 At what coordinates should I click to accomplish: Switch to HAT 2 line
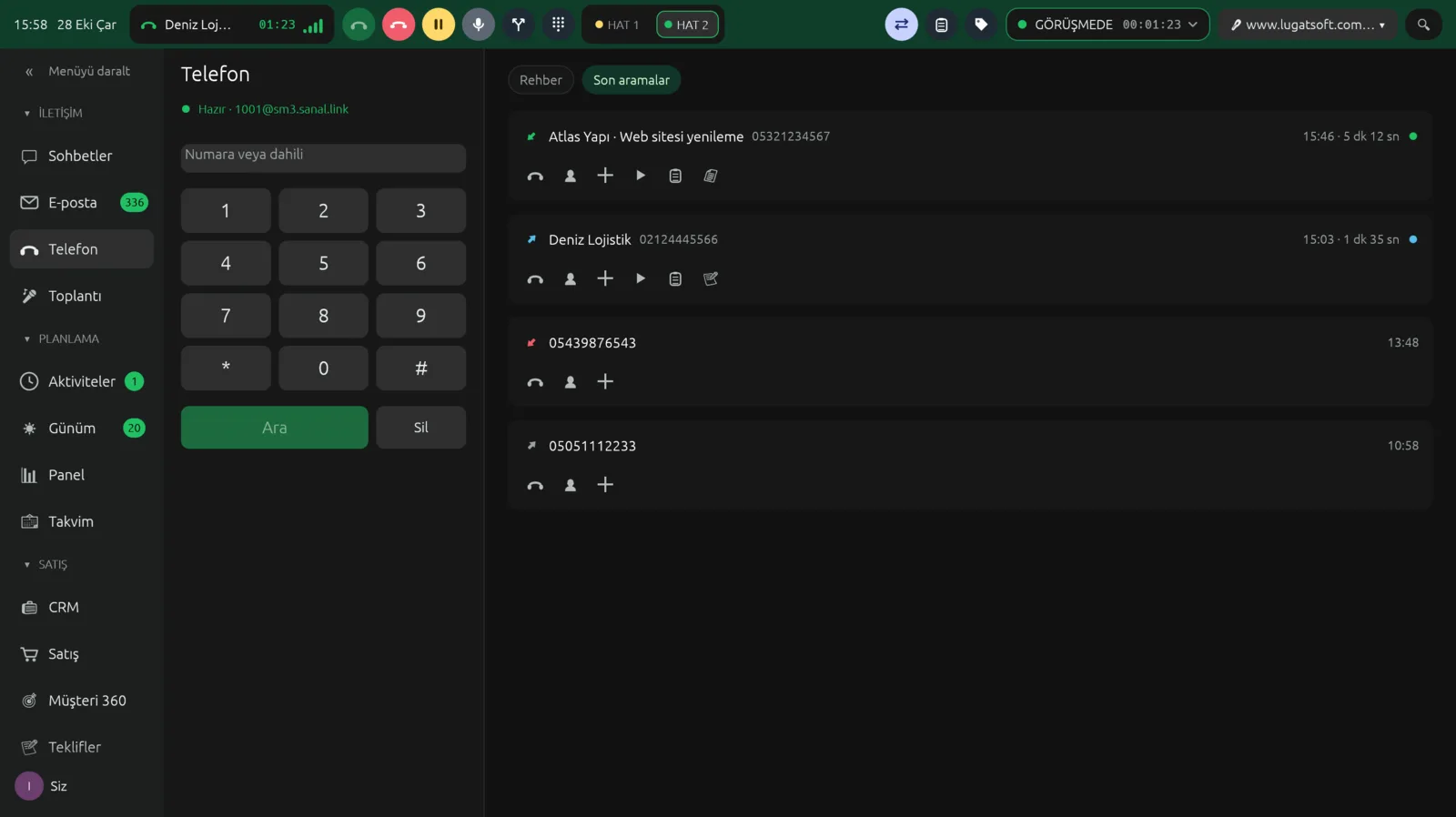tap(687, 25)
